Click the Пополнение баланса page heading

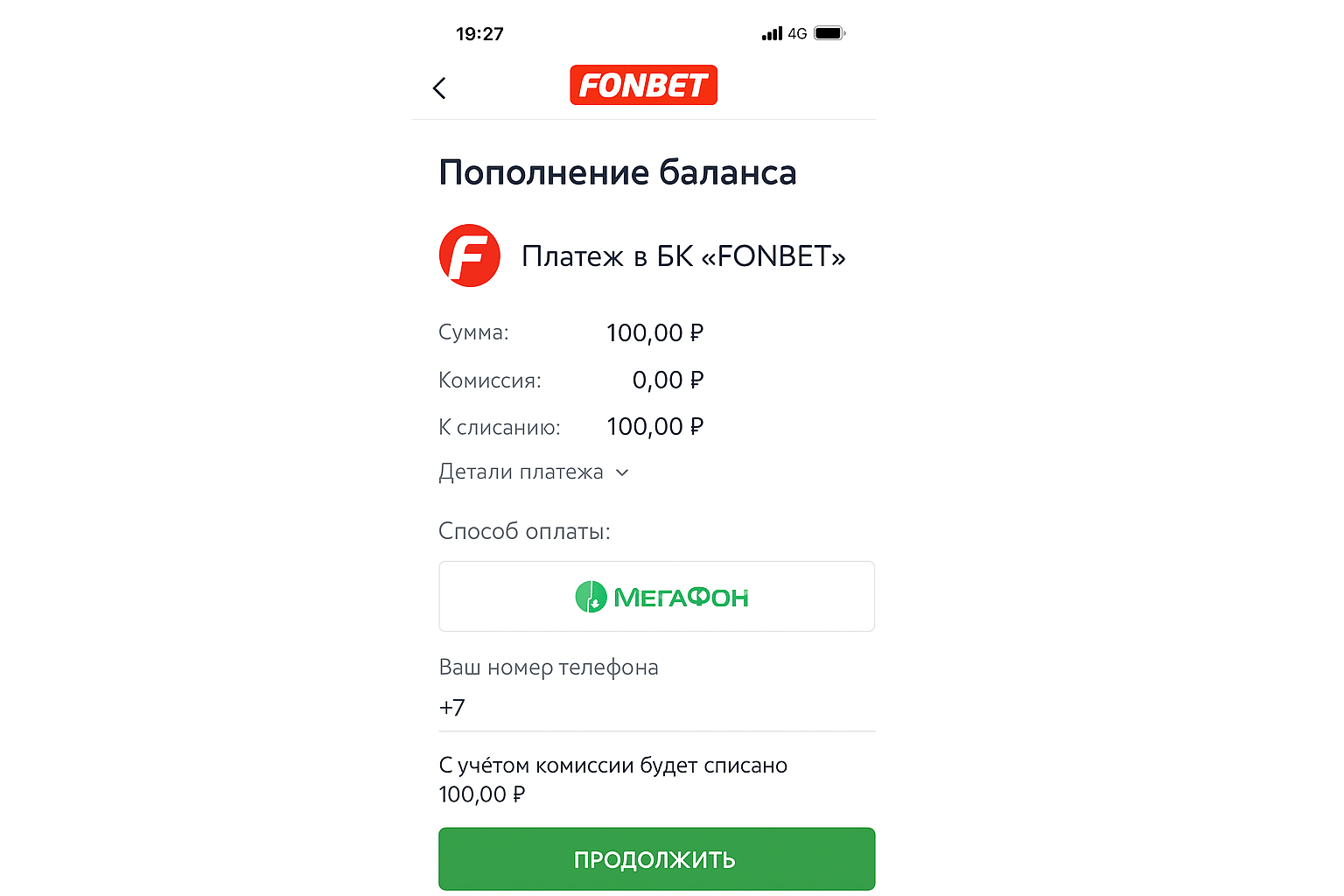(x=618, y=172)
